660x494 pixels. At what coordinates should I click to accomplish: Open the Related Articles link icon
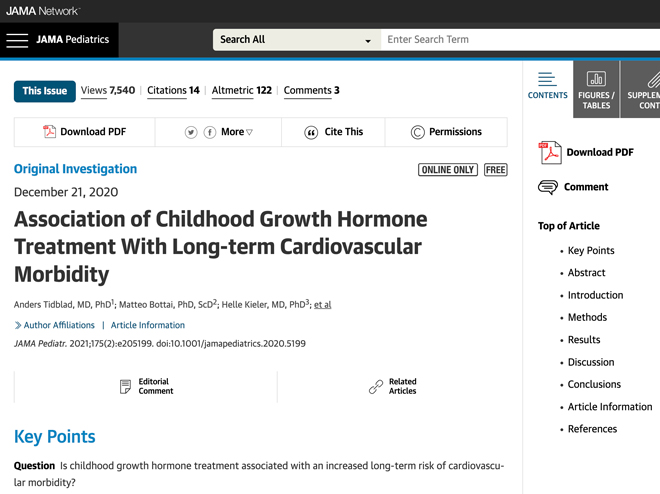click(375, 387)
